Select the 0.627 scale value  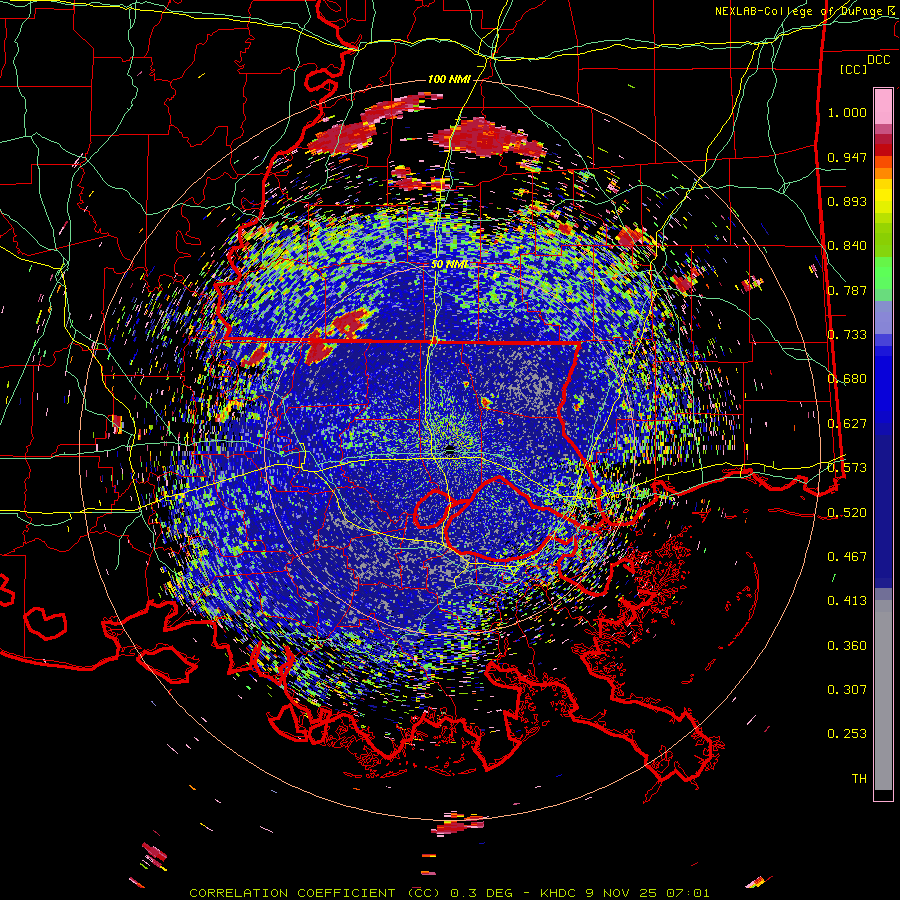(847, 424)
